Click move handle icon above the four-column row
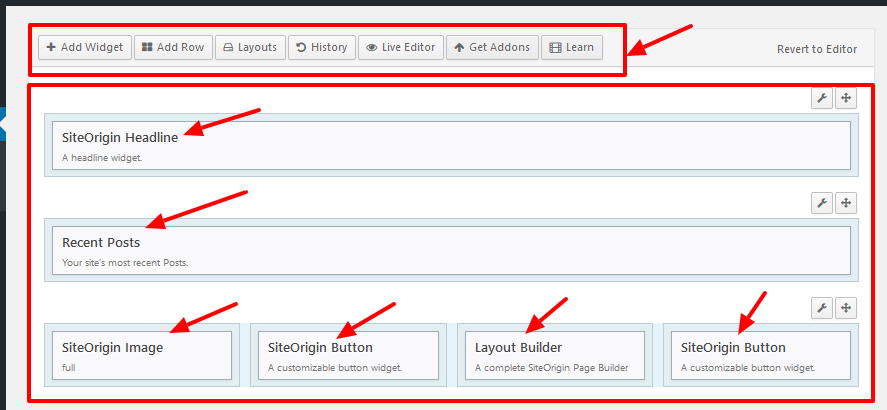 tap(846, 308)
